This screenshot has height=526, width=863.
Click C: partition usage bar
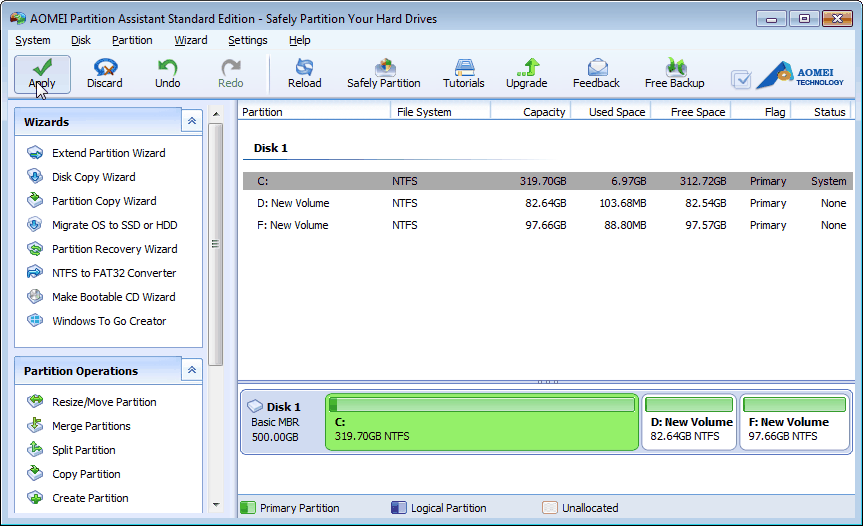point(482,404)
